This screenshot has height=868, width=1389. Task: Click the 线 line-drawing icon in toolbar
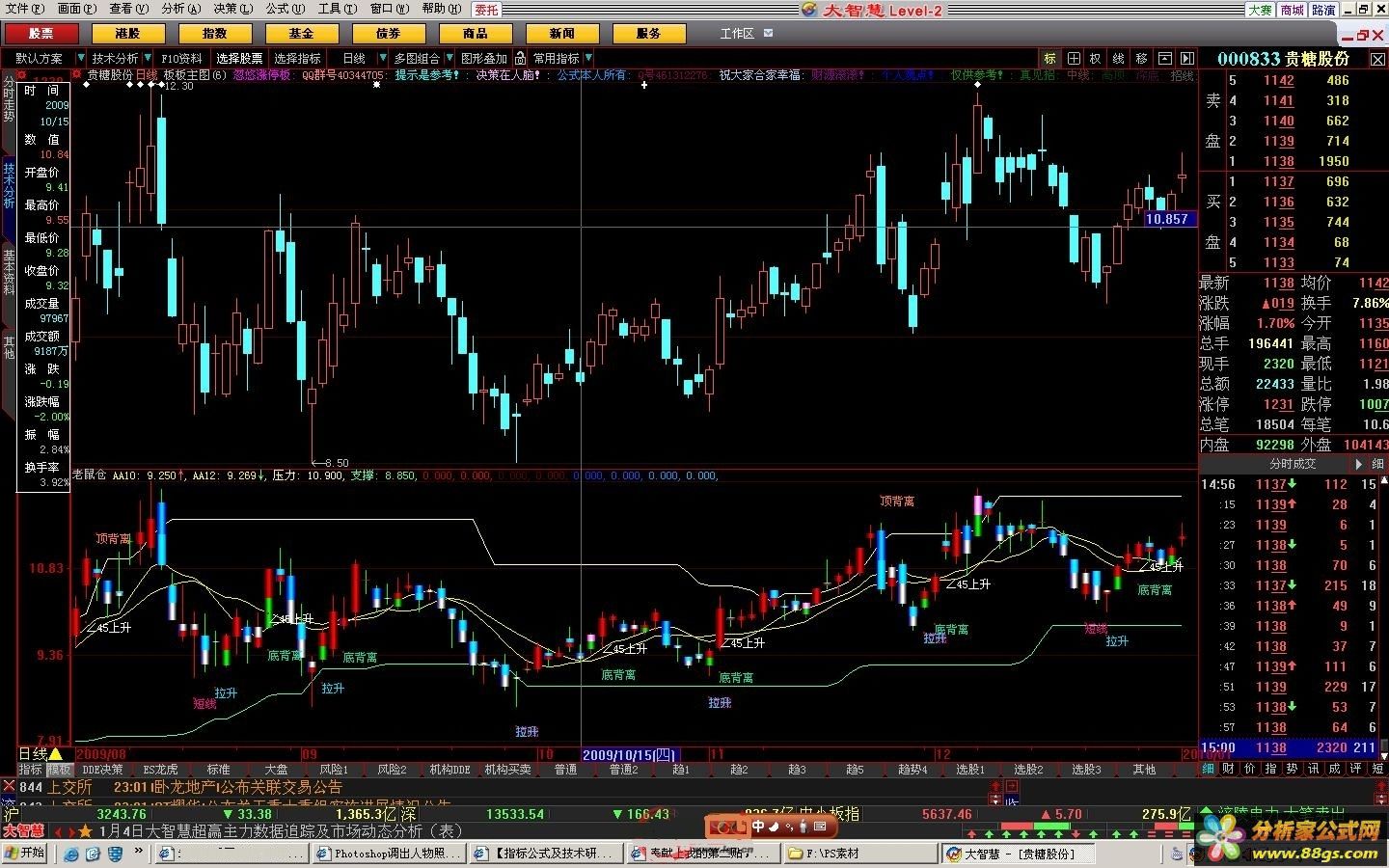[1119, 58]
